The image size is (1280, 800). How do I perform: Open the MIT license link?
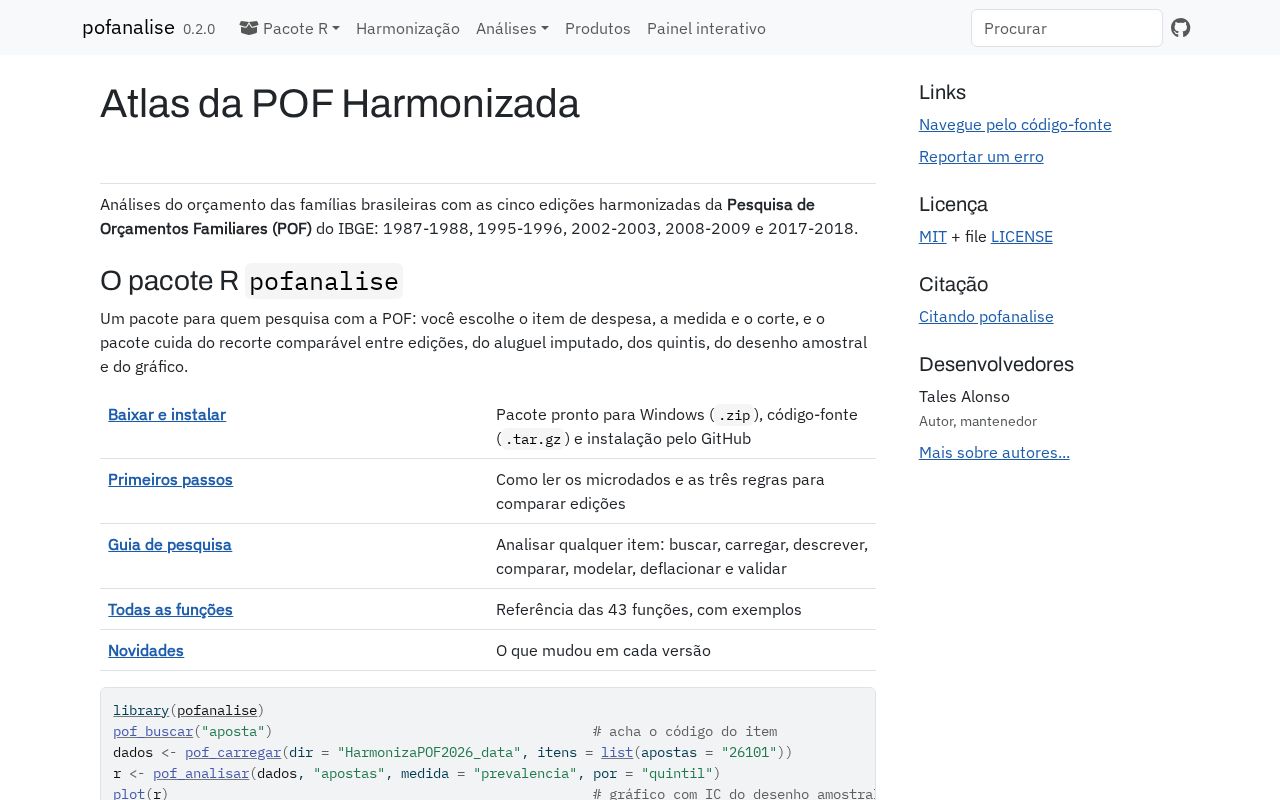click(933, 236)
